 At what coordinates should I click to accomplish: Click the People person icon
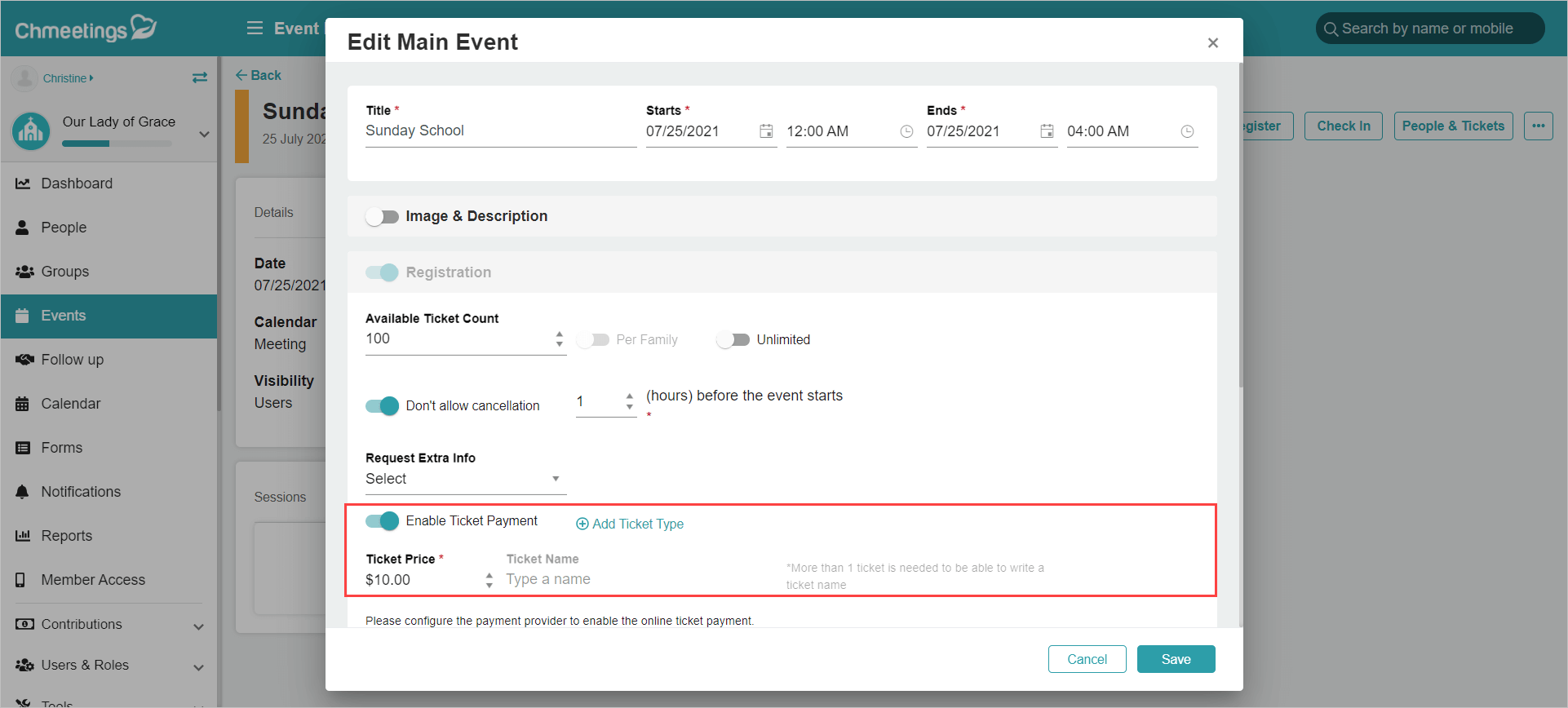pyautogui.click(x=23, y=228)
